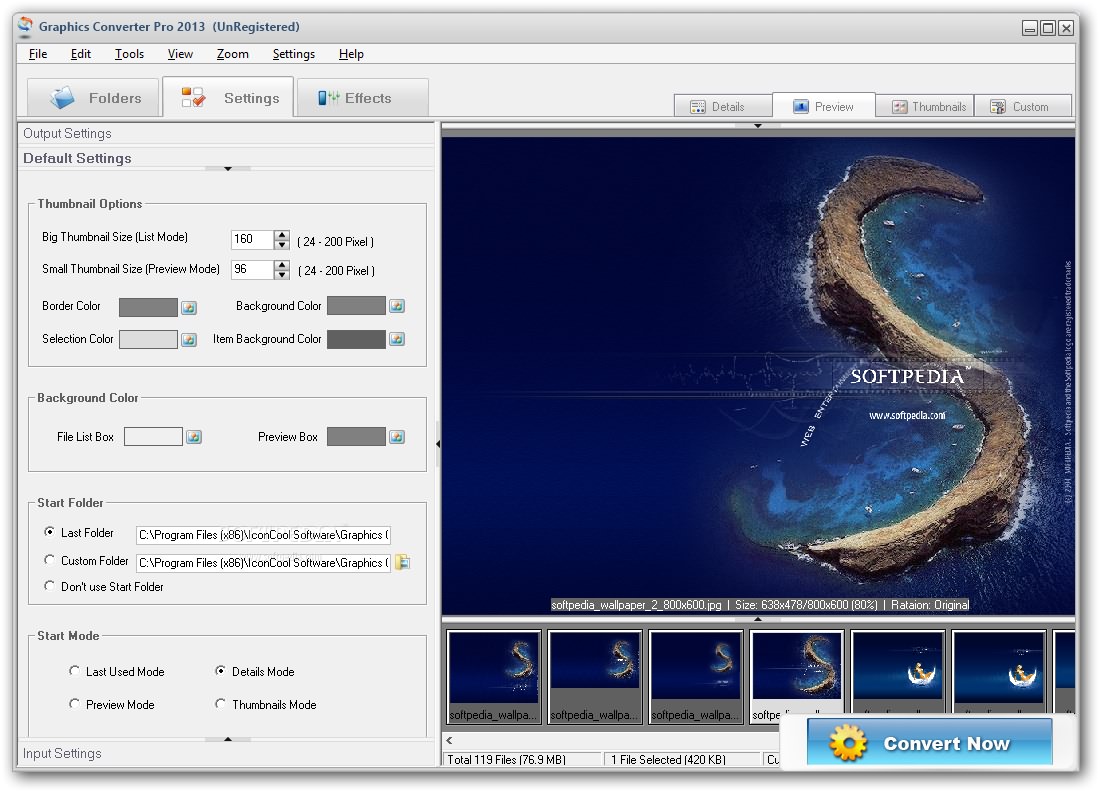1100x792 pixels.
Task: Choose Details Mode as start mode
Action: point(220,671)
